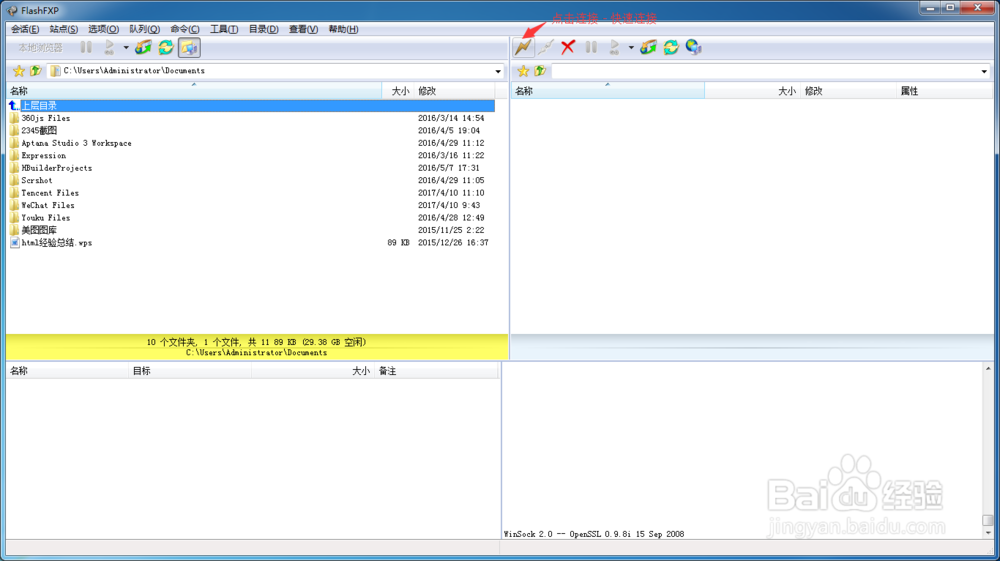Click the Disconnect plug icon in right toolbar
The image size is (1000, 561).
545,47
